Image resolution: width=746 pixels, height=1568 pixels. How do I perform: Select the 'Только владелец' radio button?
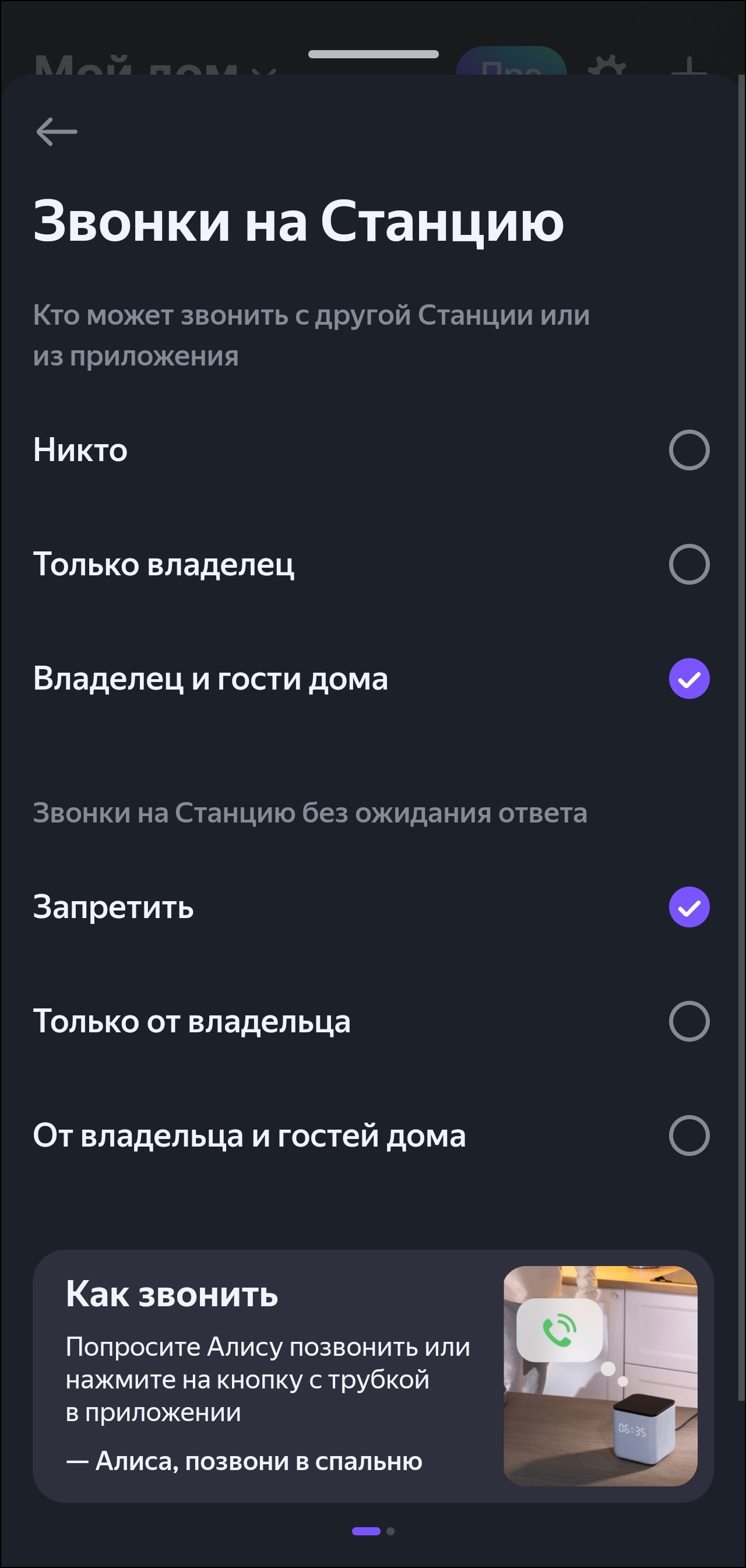pos(689,564)
